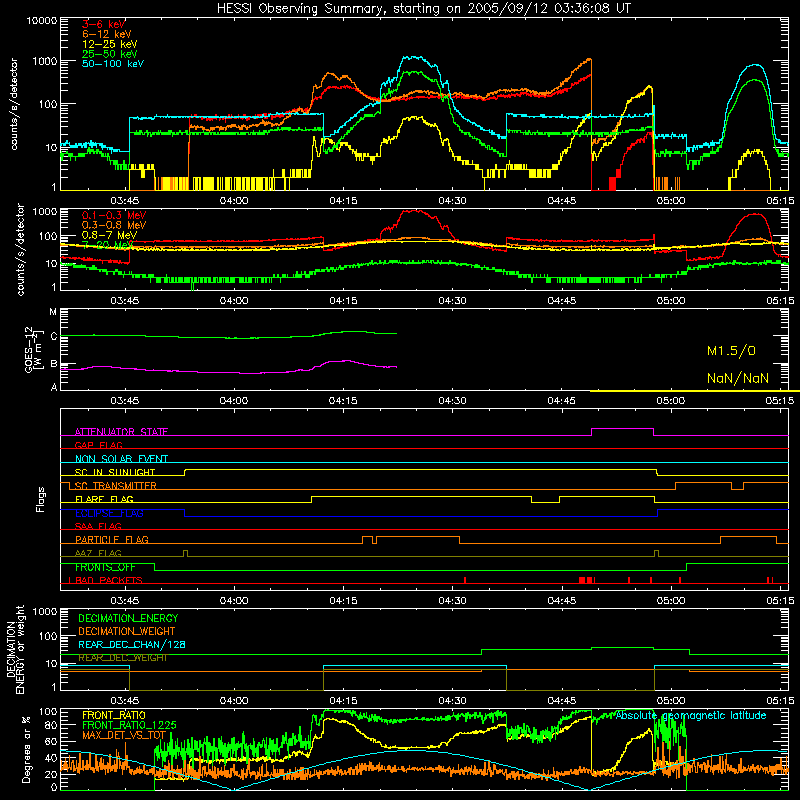Click the Degrees or % axis label
Viewport: 800px width, 800px height.
click(26, 750)
